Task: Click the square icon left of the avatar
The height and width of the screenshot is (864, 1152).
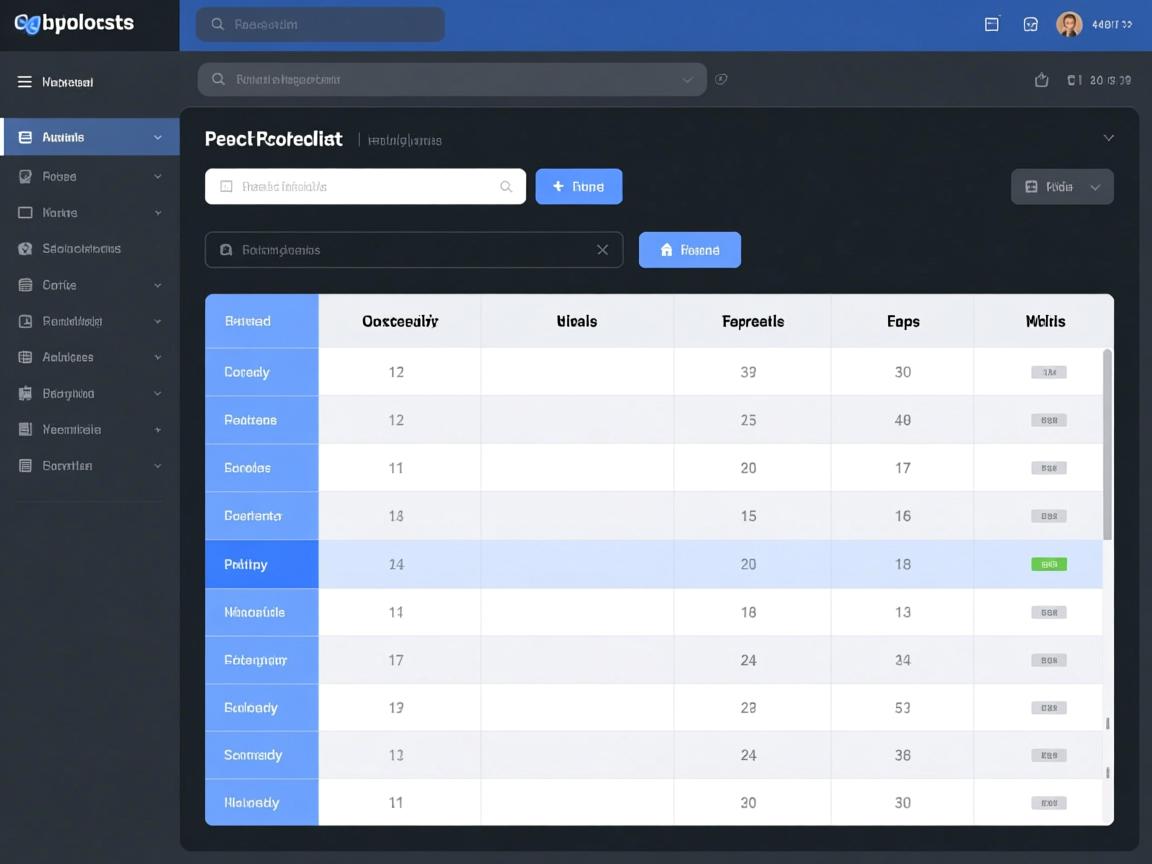Action: coord(1031,25)
